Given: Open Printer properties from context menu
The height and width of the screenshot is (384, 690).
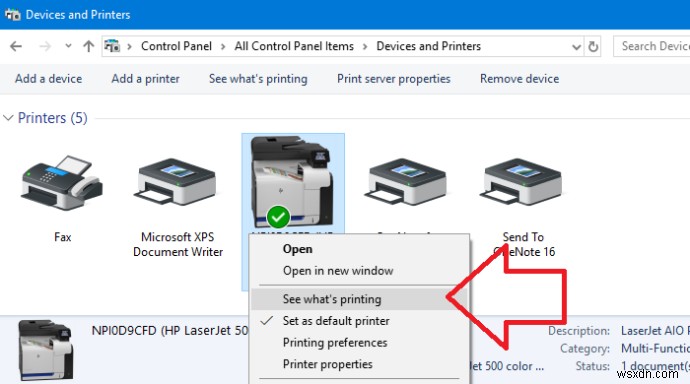Looking at the screenshot, I should (360, 364).
